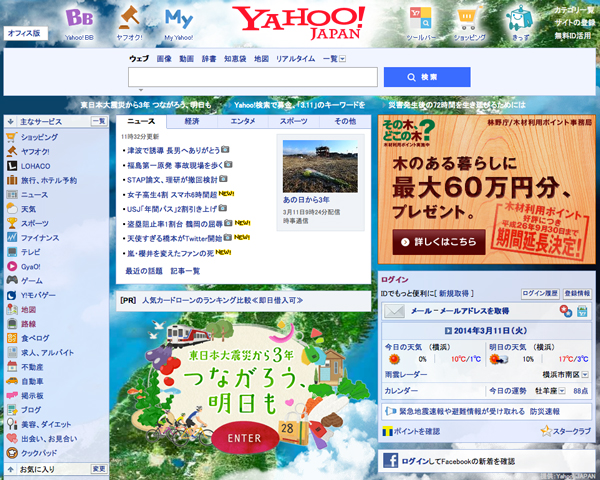Screen dimensions: 600x480
Task: Click the スポーツ trophy icon
Action: (12, 223)
